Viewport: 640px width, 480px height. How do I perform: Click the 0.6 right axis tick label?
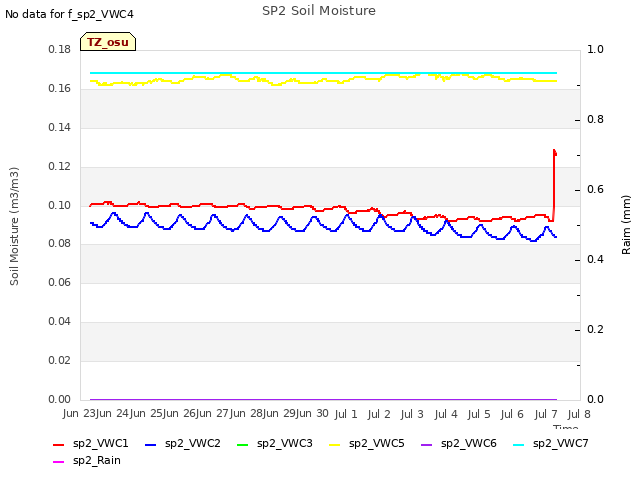[595, 189]
